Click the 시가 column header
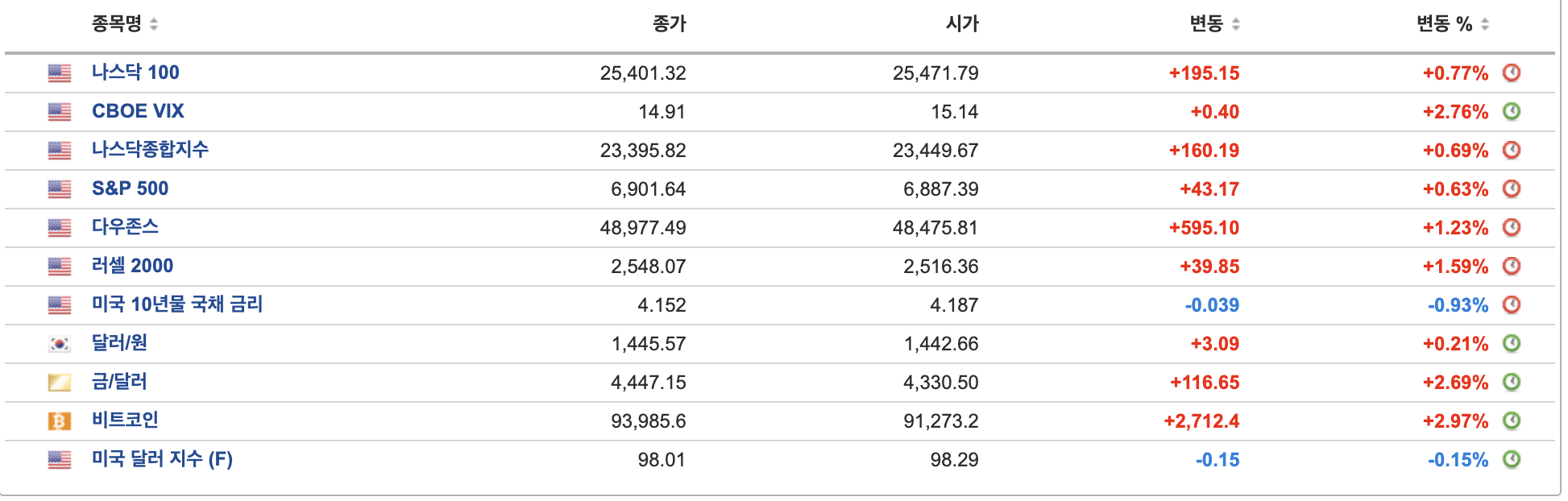This screenshot has width=1568, height=501. [962, 24]
